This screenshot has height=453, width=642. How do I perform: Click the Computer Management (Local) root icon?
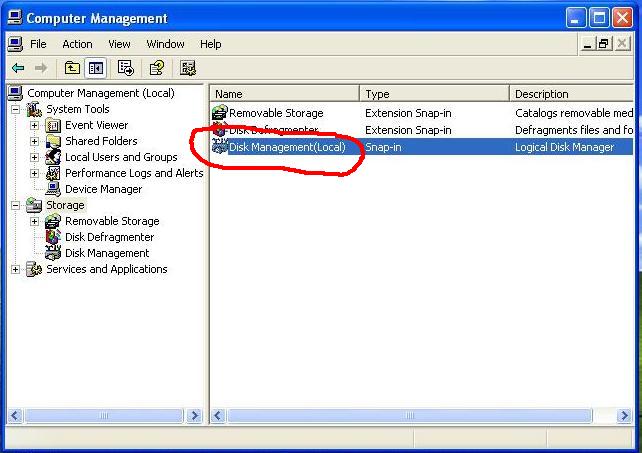(x=16, y=93)
